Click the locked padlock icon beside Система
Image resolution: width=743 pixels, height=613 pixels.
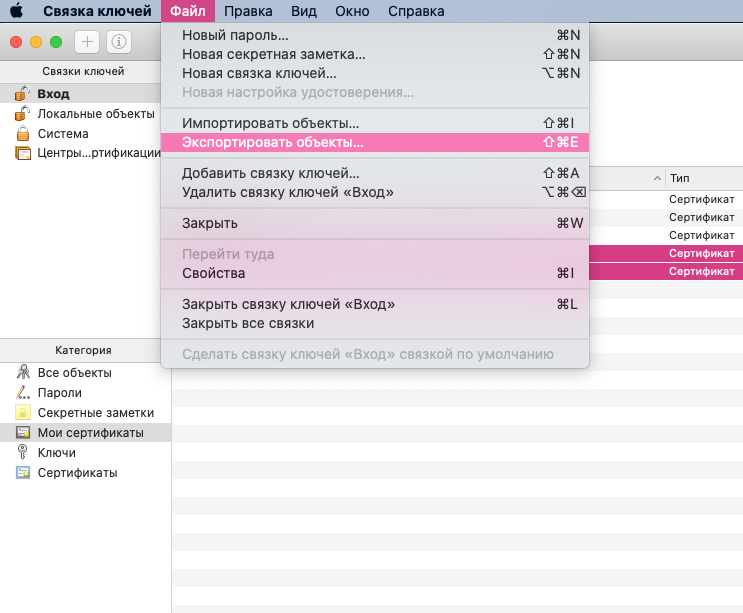[x=23, y=134]
